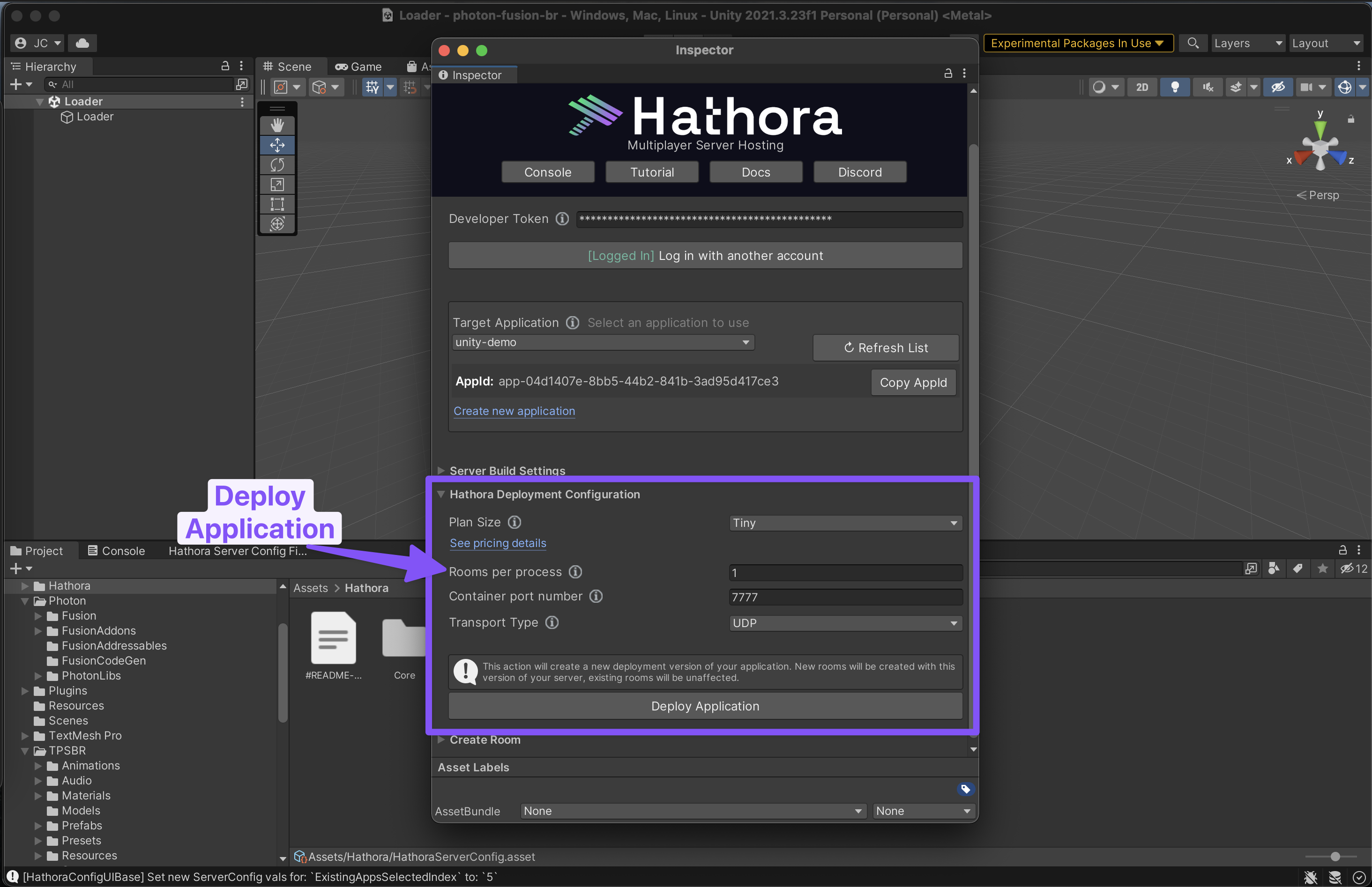The image size is (1372, 887).
Task: Switch to the Game tab
Action: pyautogui.click(x=358, y=67)
